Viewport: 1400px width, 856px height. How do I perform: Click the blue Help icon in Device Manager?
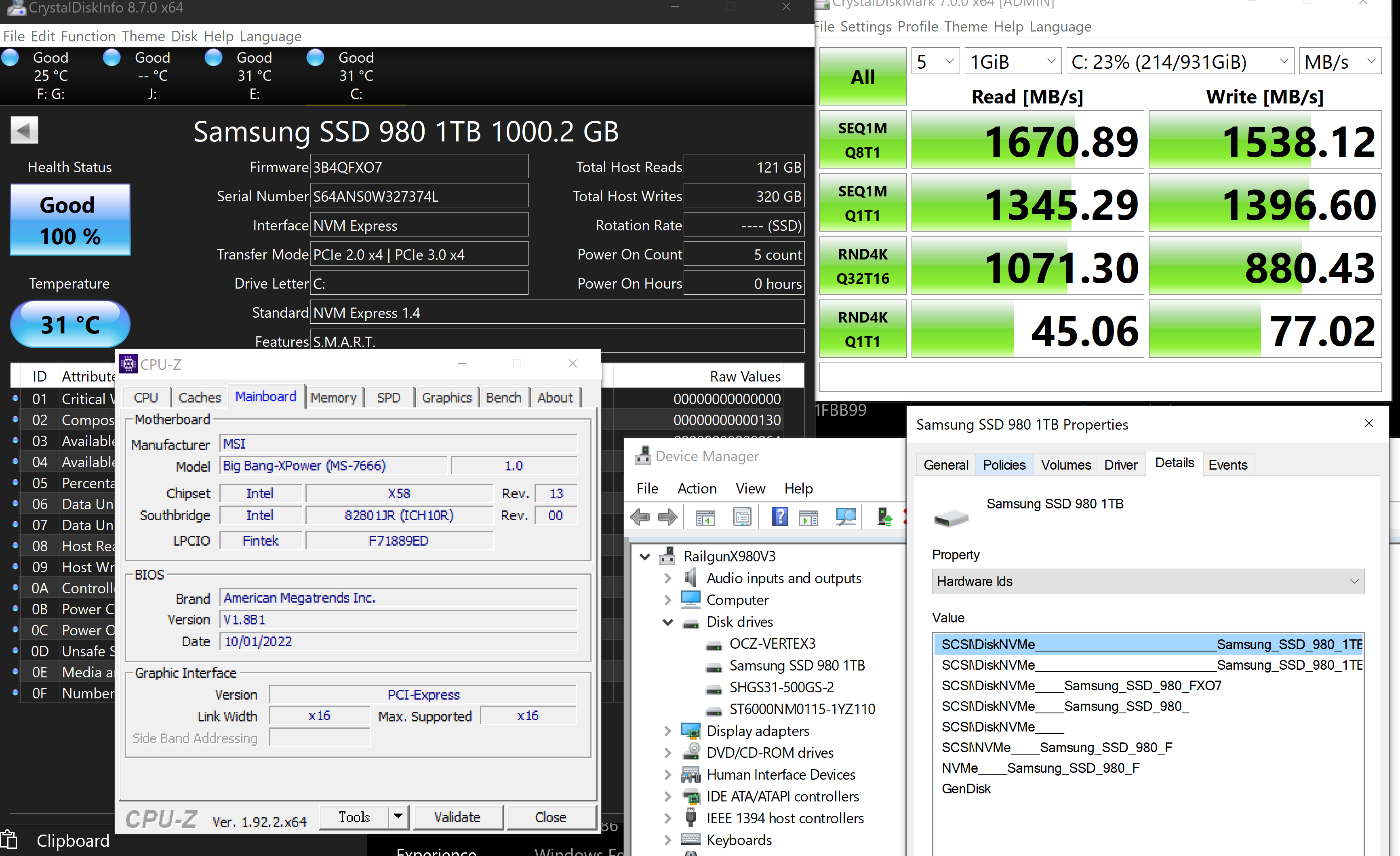(779, 517)
